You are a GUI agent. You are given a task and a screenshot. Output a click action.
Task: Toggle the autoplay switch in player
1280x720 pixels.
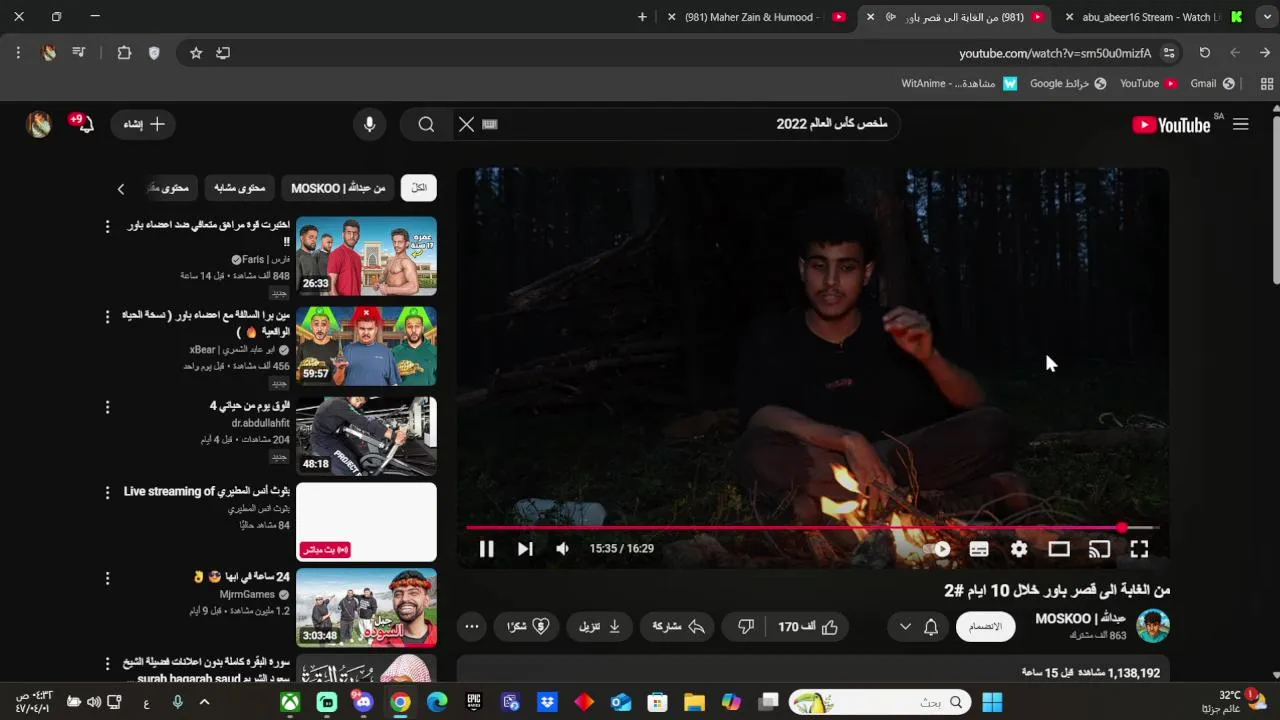[938, 549]
